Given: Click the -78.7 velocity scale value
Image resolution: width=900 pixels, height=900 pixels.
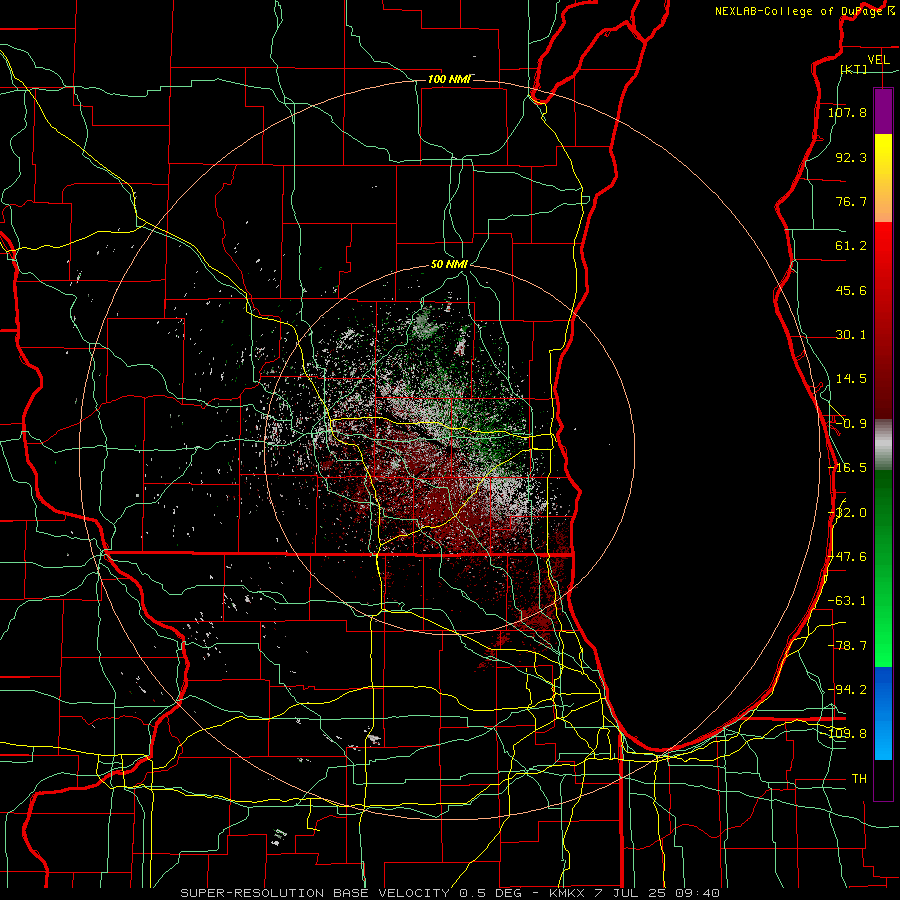Looking at the screenshot, I should click(x=847, y=646).
